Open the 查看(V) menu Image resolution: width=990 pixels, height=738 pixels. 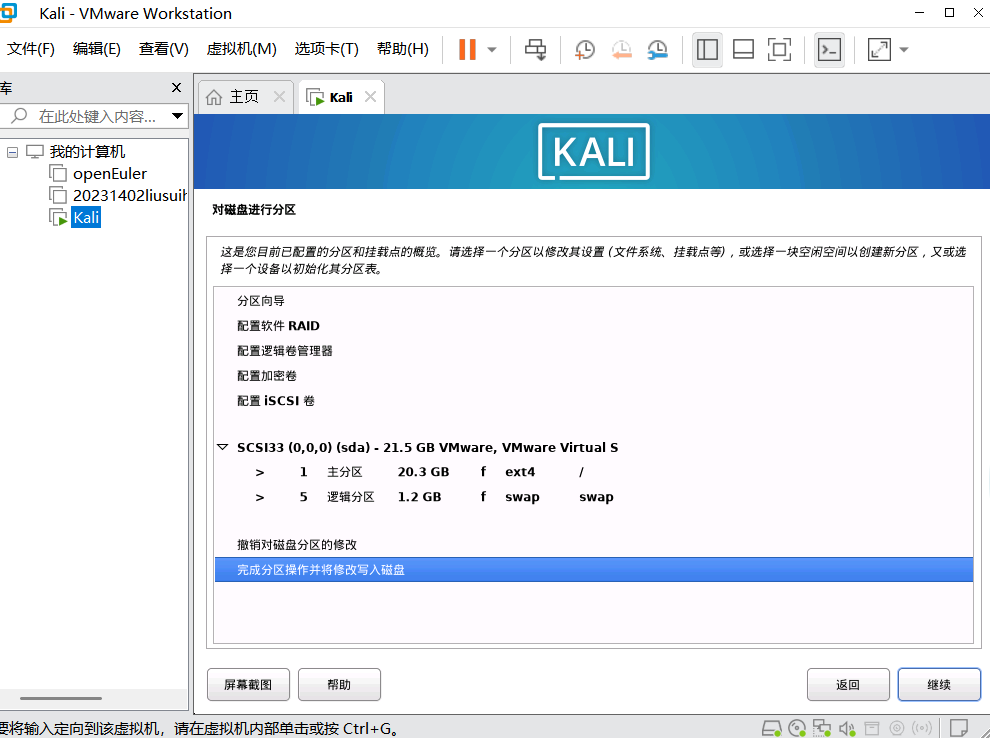point(164,49)
